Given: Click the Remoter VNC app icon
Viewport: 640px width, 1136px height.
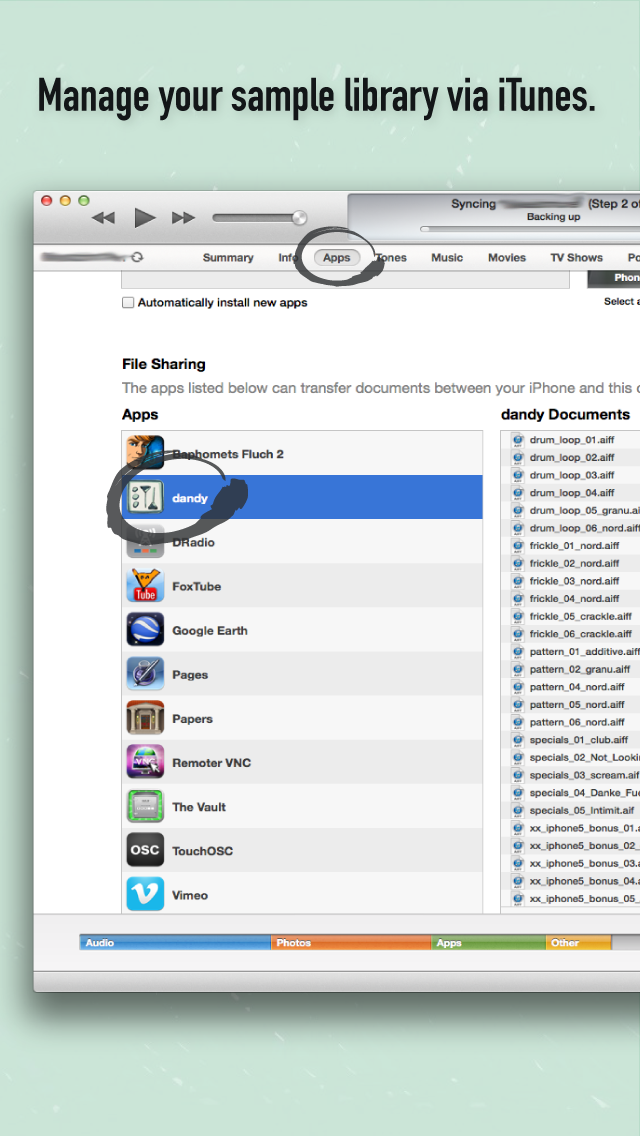Looking at the screenshot, I should pyautogui.click(x=145, y=763).
